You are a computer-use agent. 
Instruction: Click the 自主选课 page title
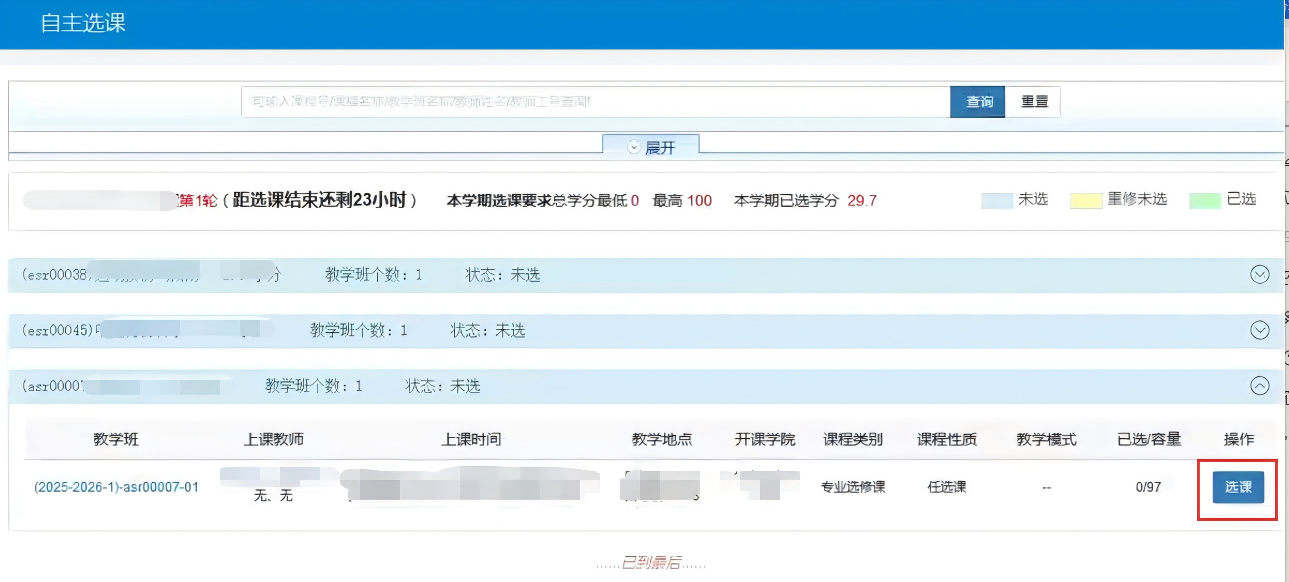click(x=83, y=23)
